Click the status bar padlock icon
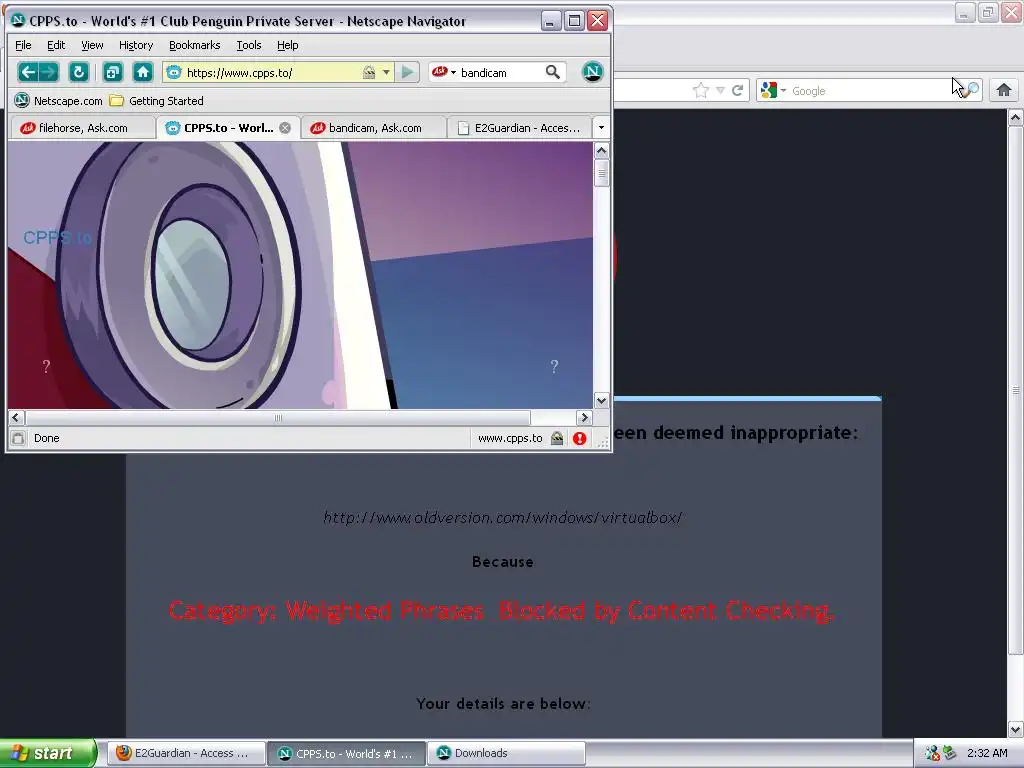1024x768 pixels. point(557,438)
